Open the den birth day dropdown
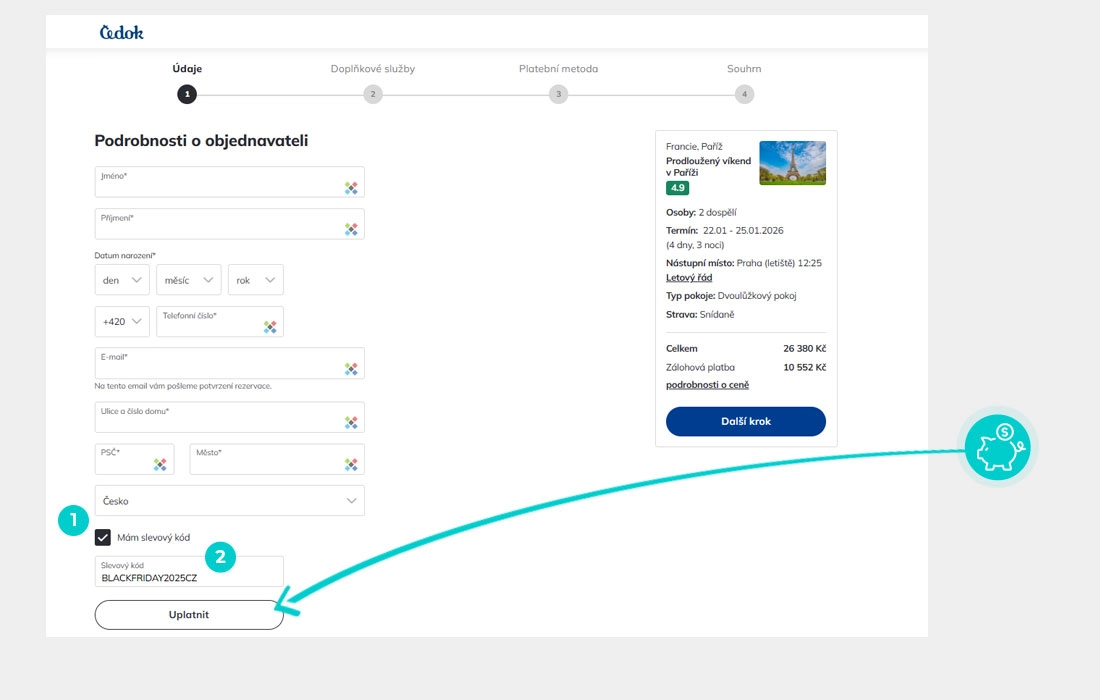 click(x=122, y=280)
